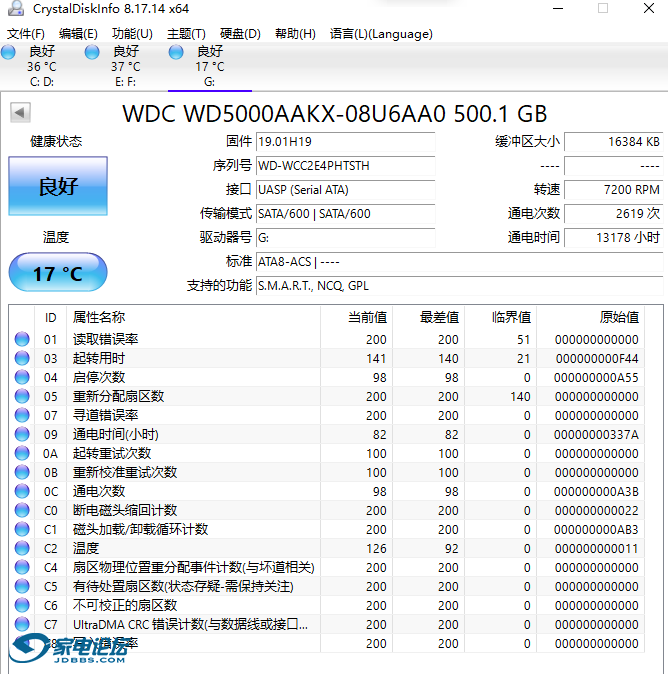Click disk title WDC WD5000AAKX-08U6AA0 500.1 GB

coord(334,114)
